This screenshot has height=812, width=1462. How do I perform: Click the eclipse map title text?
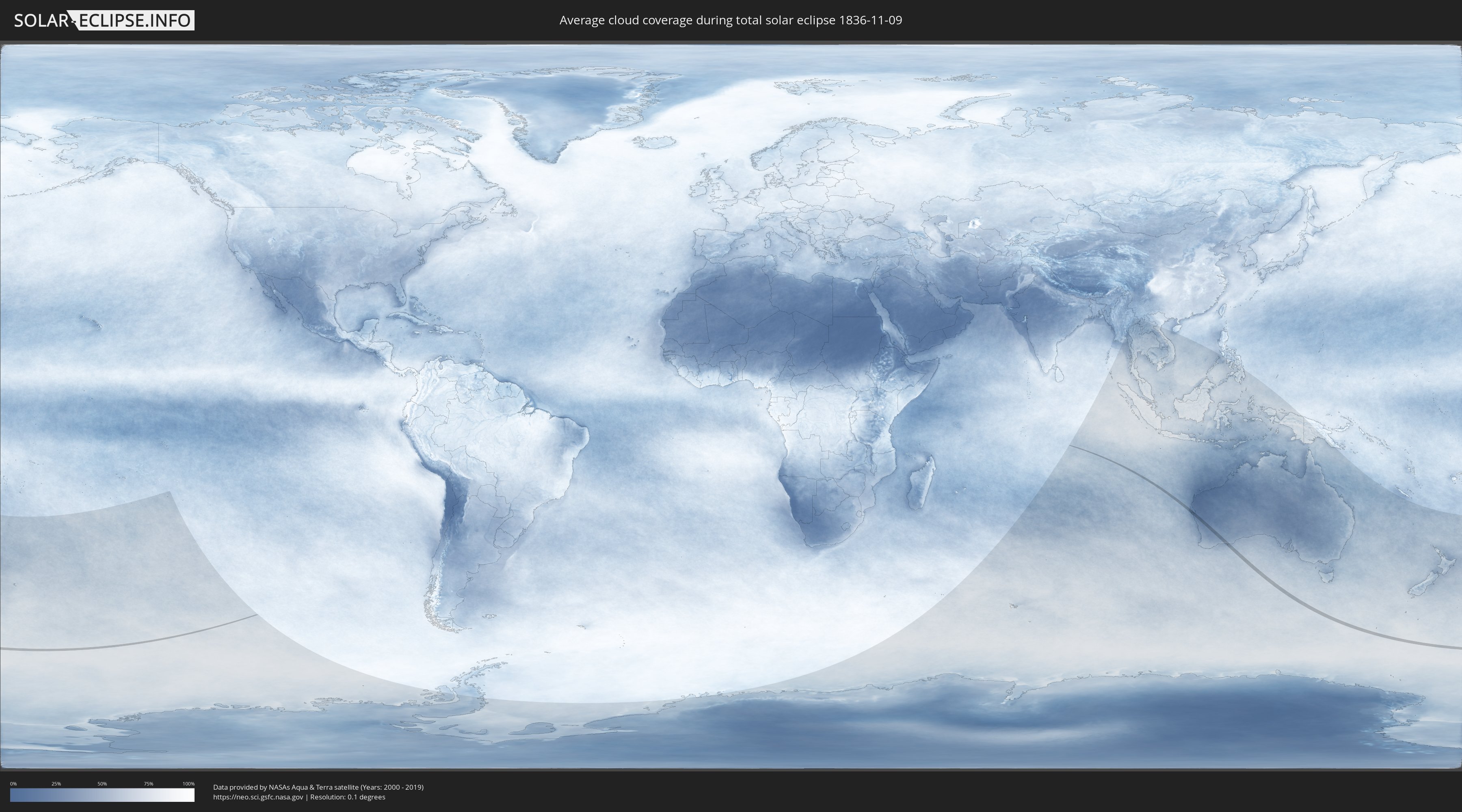[731, 20]
